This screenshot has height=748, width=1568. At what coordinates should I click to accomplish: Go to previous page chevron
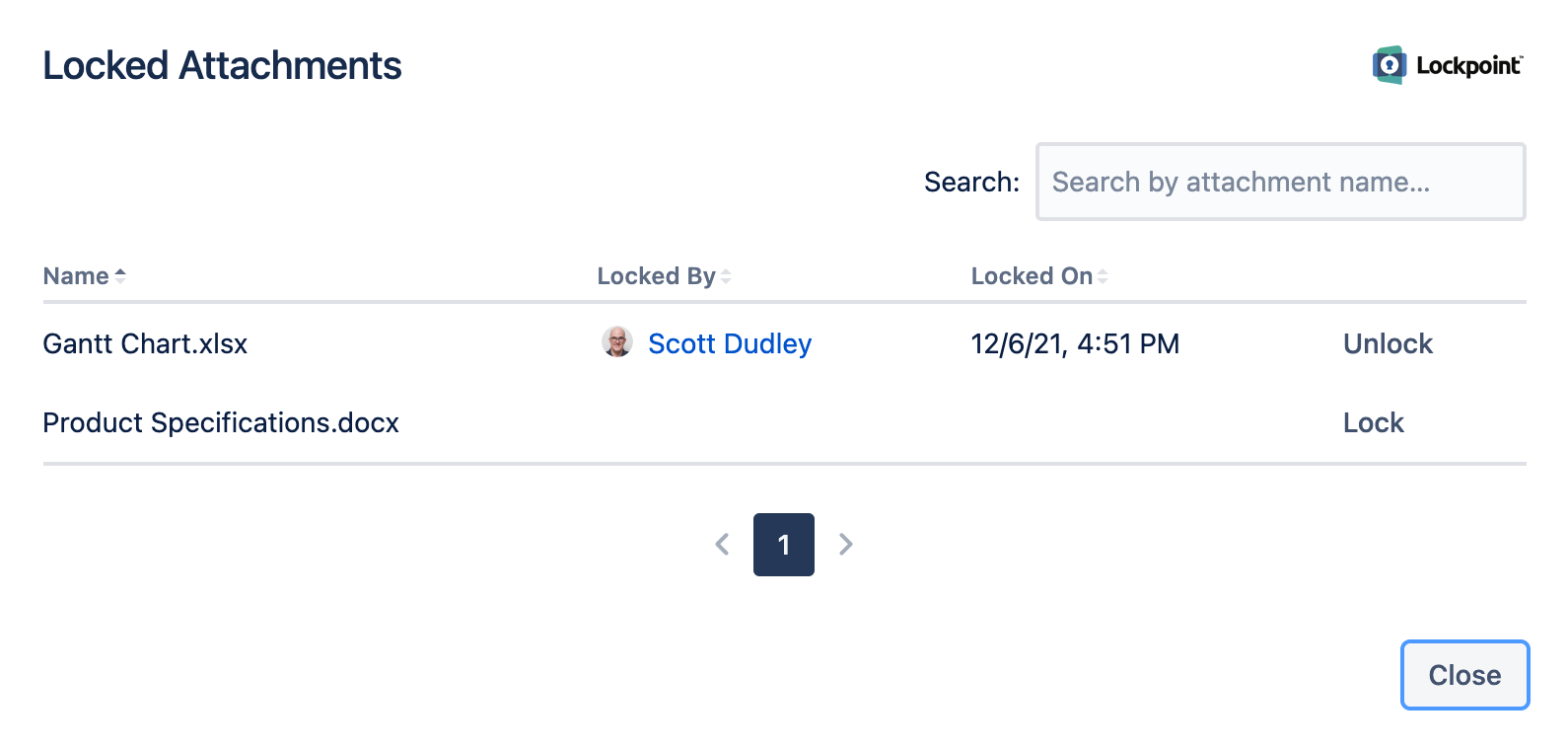(x=722, y=544)
